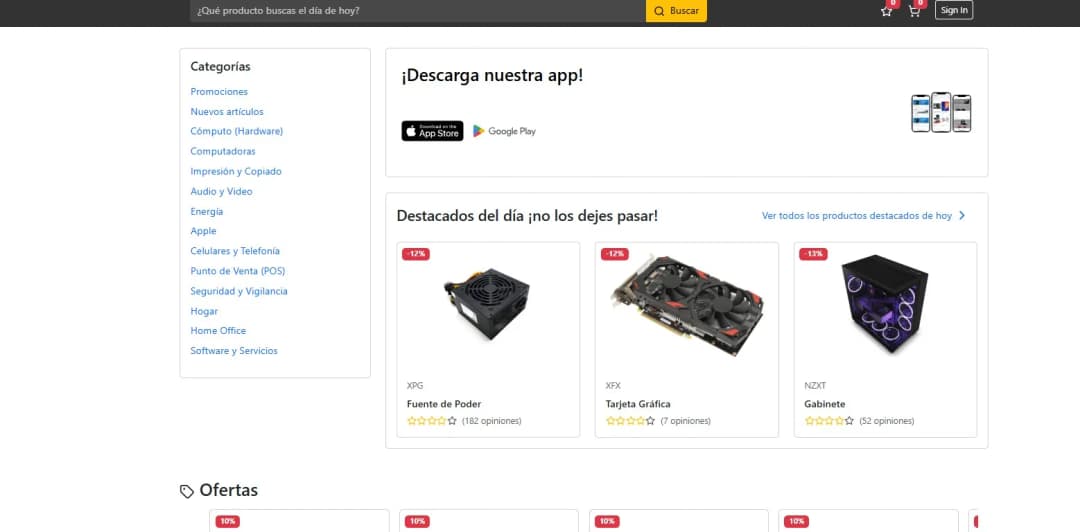The image size is (1080, 532).
Task: Click chevron arrow beside Ver todos link
Action: (962, 216)
